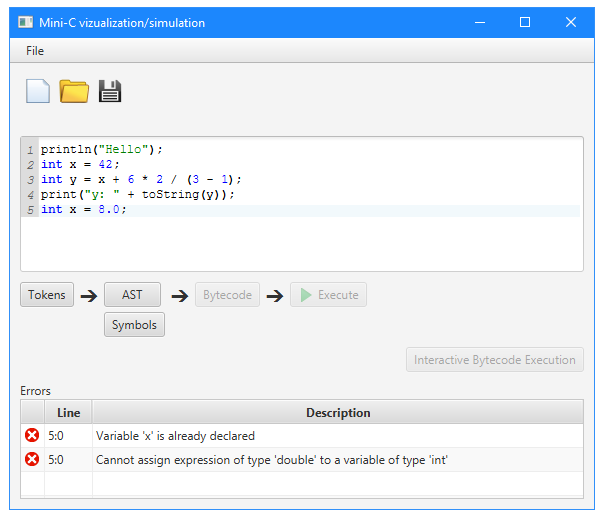Click the New file icon
The height and width of the screenshot is (515, 601).
point(38,91)
